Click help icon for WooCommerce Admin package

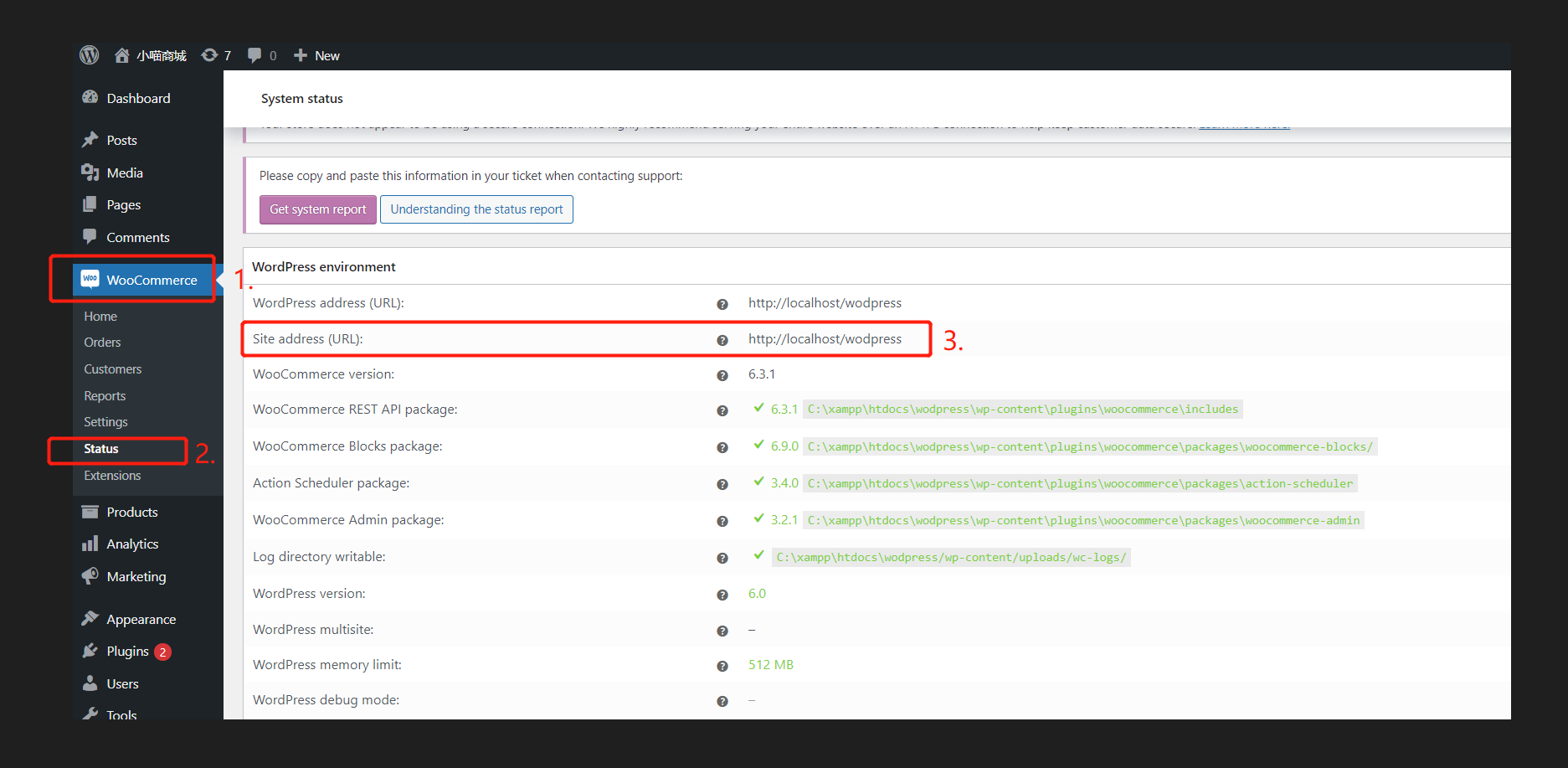point(722,521)
